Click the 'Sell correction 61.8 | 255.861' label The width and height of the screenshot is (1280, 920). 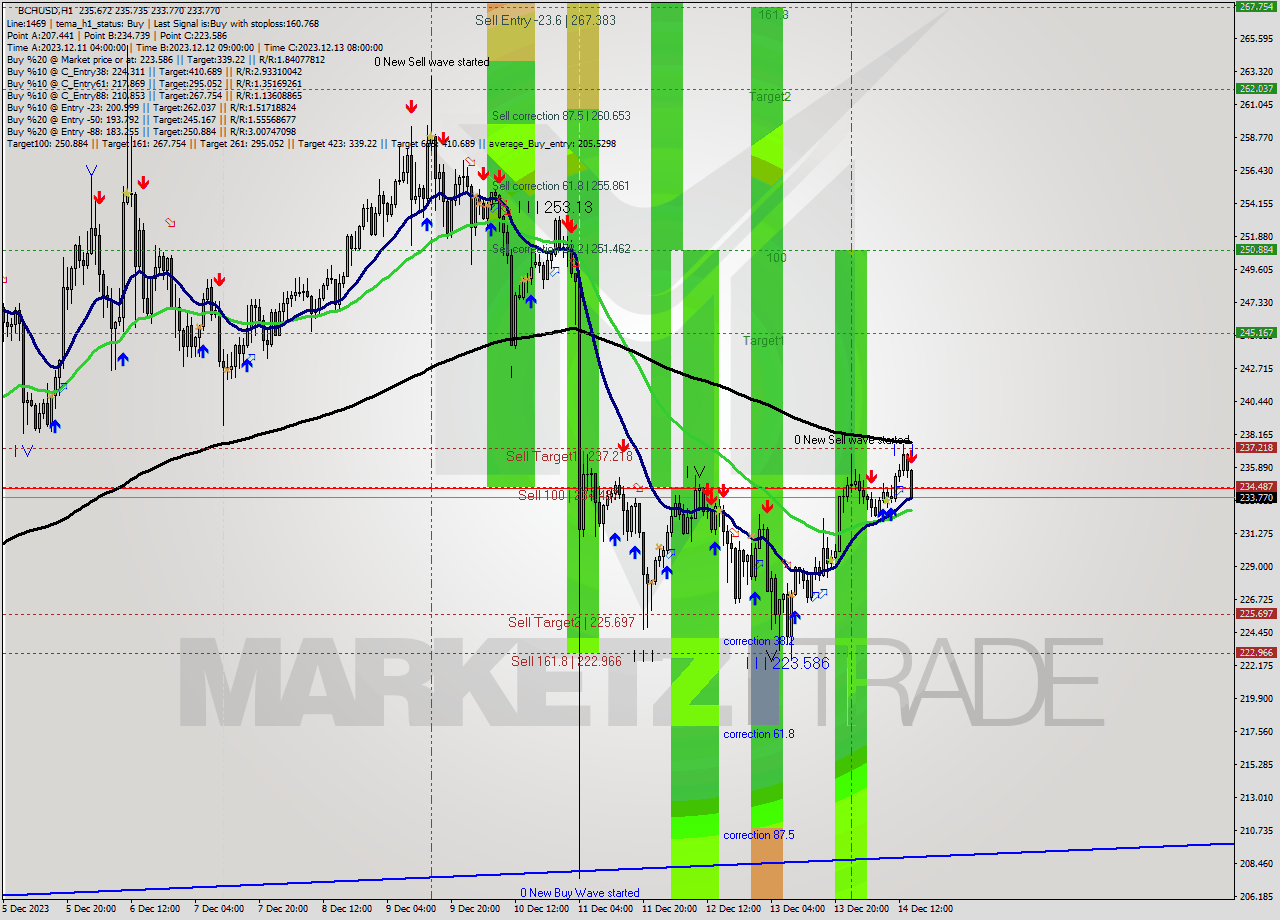(x=561, y=186)
